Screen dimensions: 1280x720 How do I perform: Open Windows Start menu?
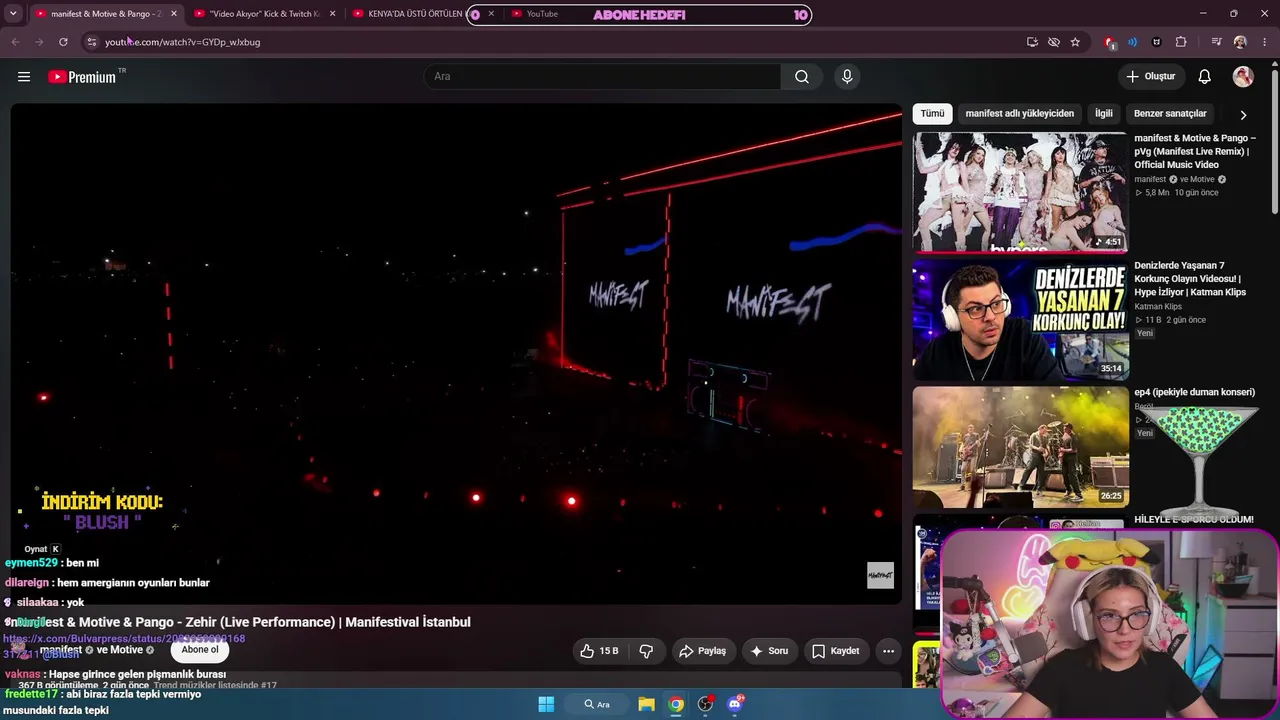(x=546, y=704)
